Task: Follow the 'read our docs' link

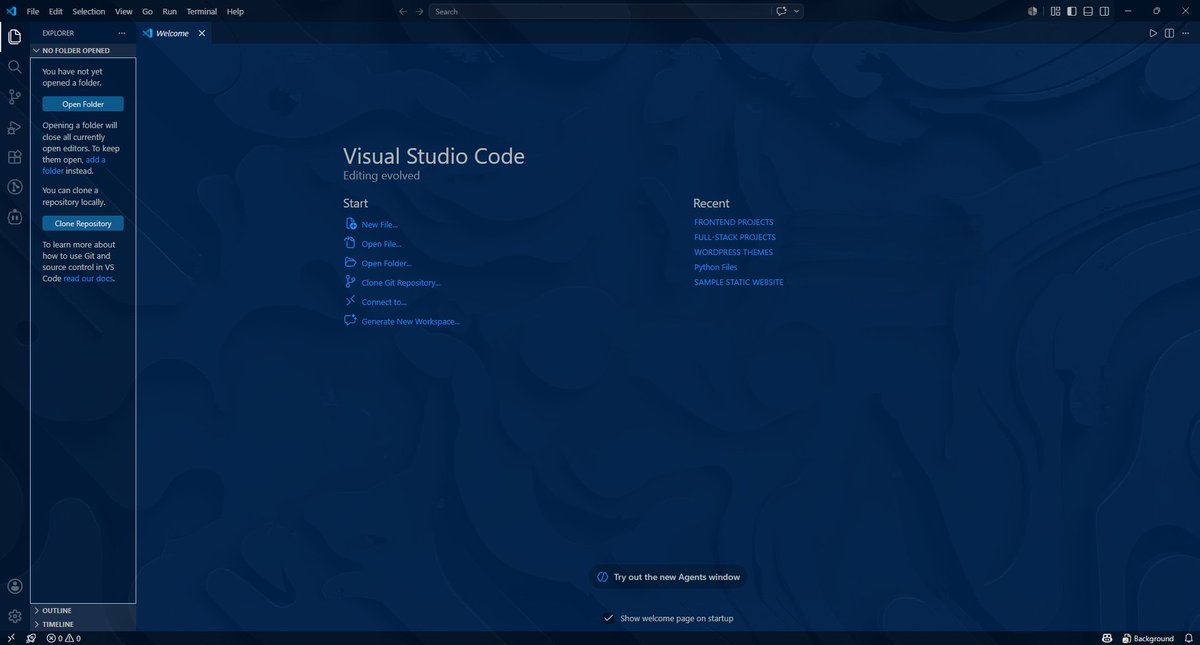Action: 88,278
